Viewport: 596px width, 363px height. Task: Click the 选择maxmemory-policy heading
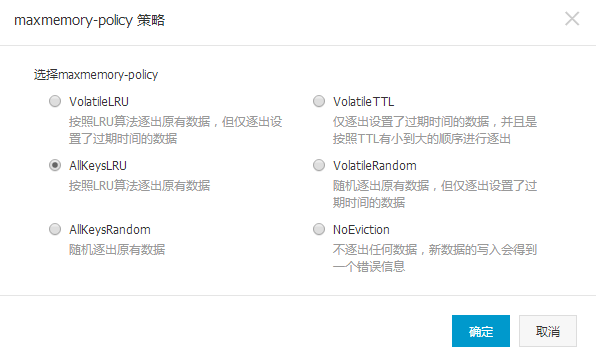96,75
